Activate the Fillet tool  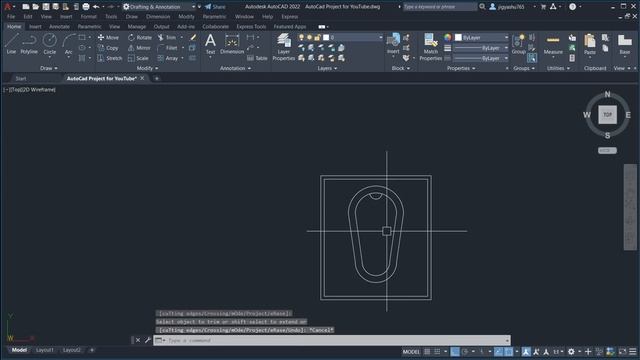coord(167,48)
